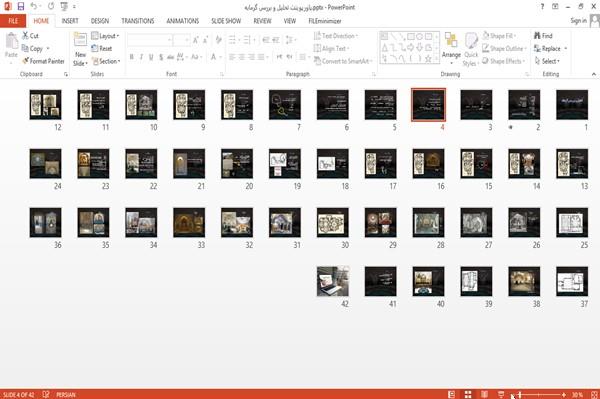
Task: Click the Start From Beginning icon
Action: pos(64,7)
